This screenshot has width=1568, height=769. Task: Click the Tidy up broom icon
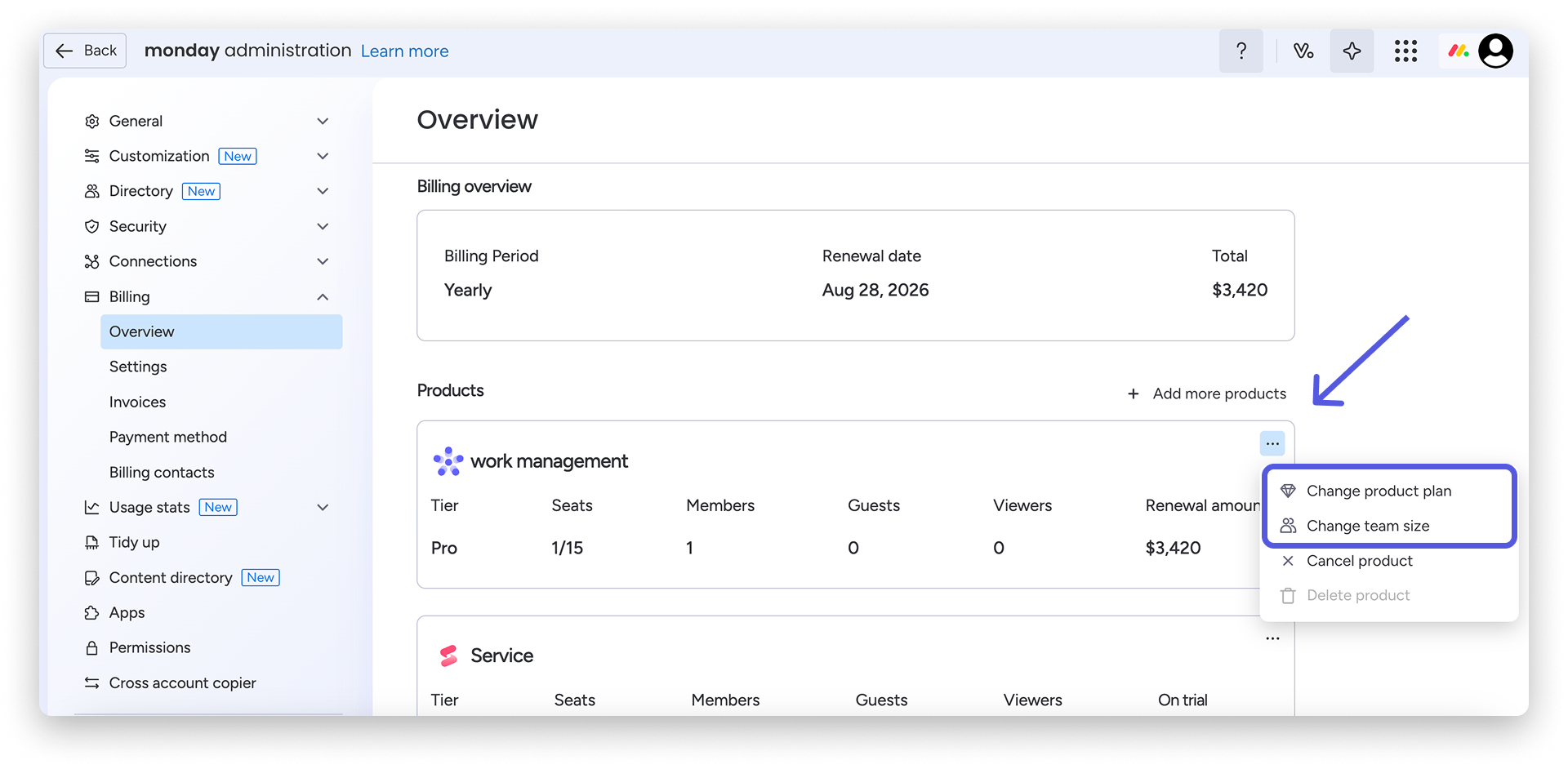[92, 542]
